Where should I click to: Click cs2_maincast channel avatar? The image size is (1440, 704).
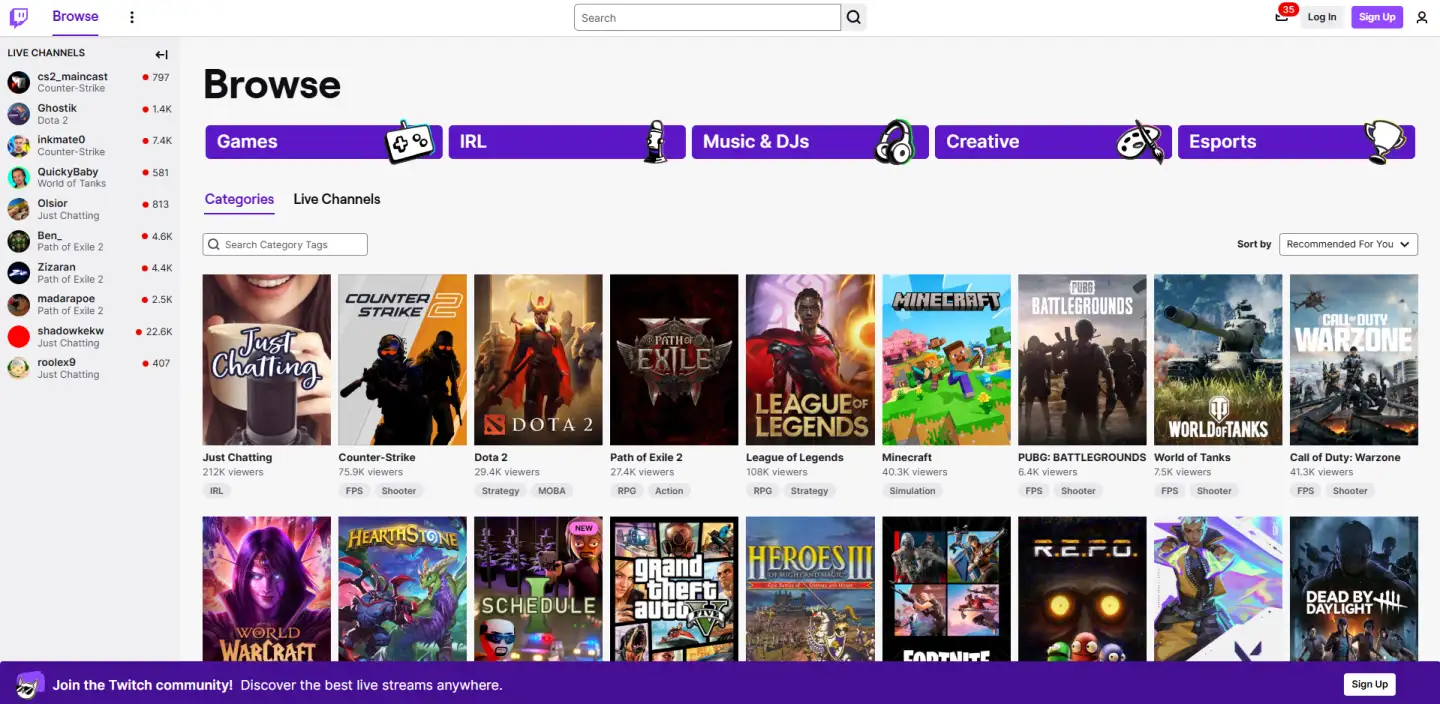pyautogui.click(x=19, y=82)
